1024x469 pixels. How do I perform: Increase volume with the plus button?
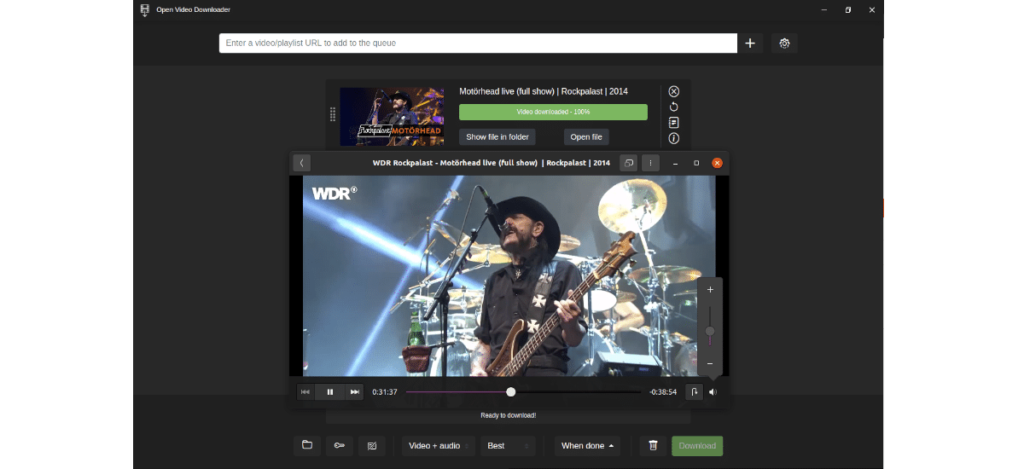click(x=710, y=289)
